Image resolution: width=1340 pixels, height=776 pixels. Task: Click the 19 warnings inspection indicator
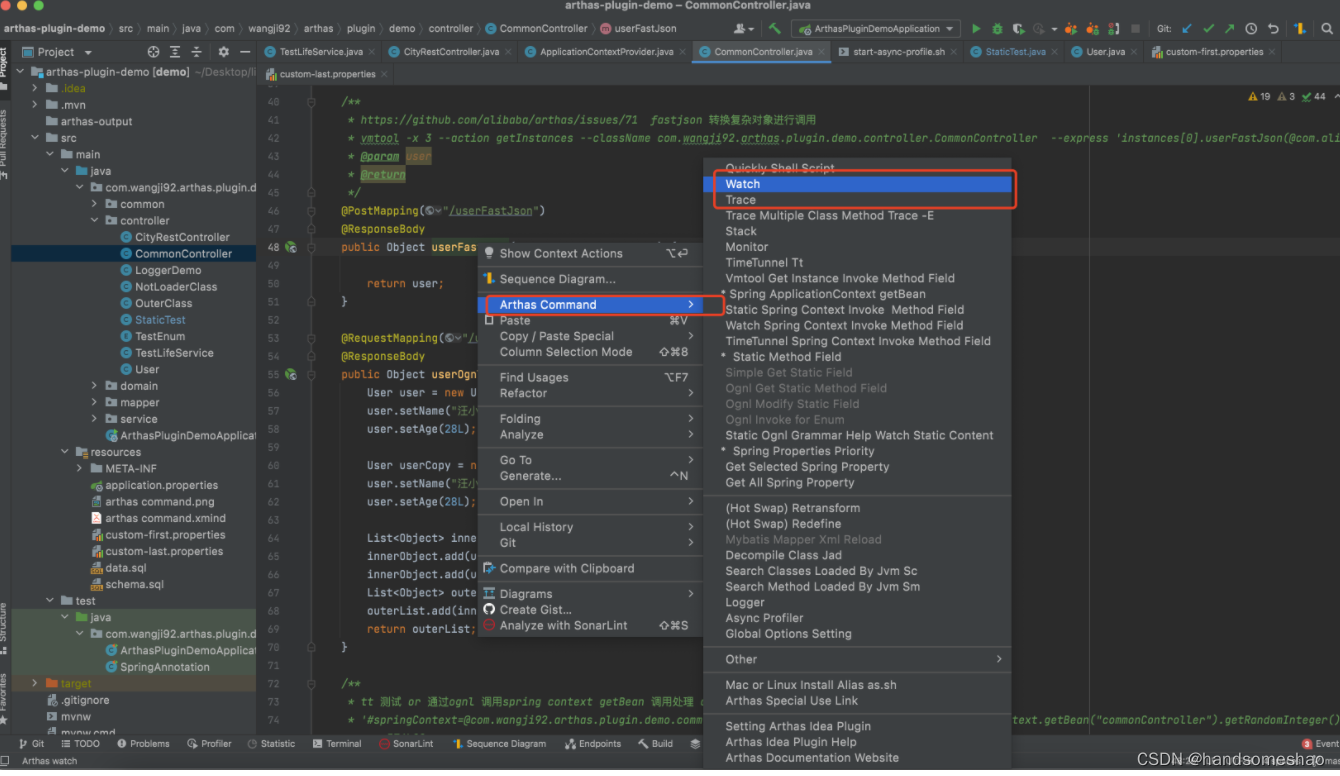coord(1259,96)
